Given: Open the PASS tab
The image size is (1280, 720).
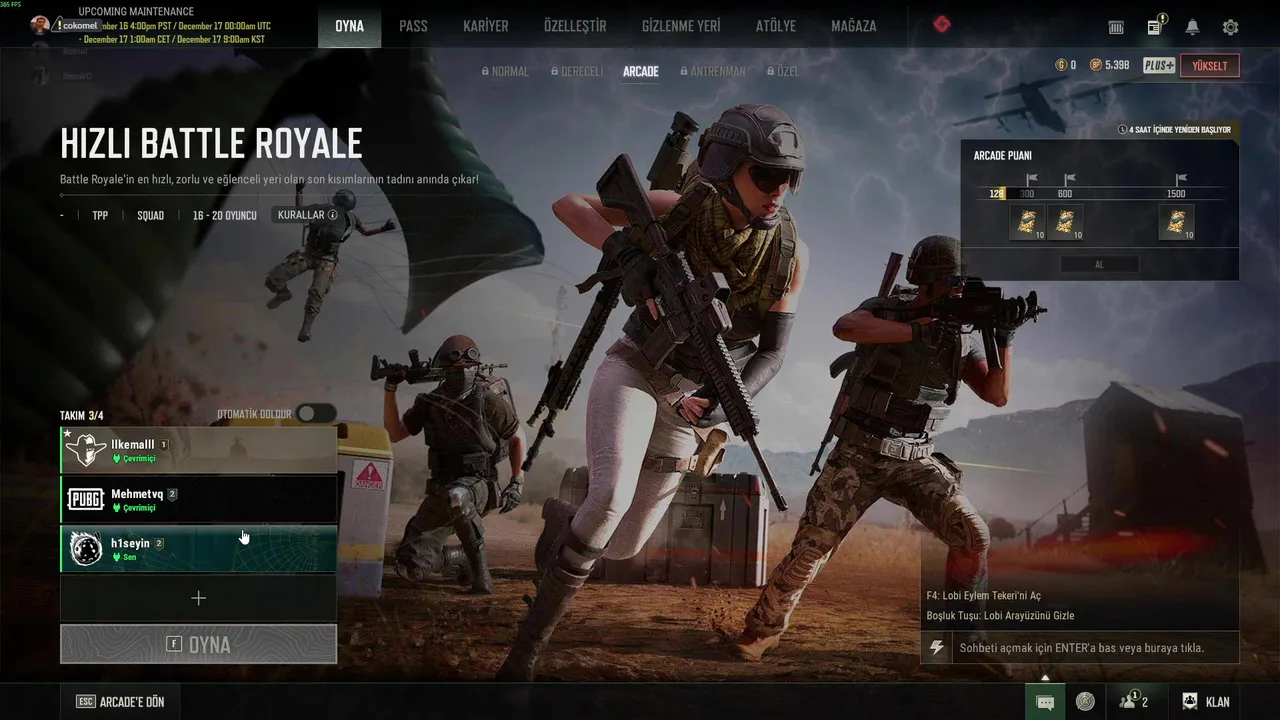Looking at the screenshot, I should coord(413,26).
